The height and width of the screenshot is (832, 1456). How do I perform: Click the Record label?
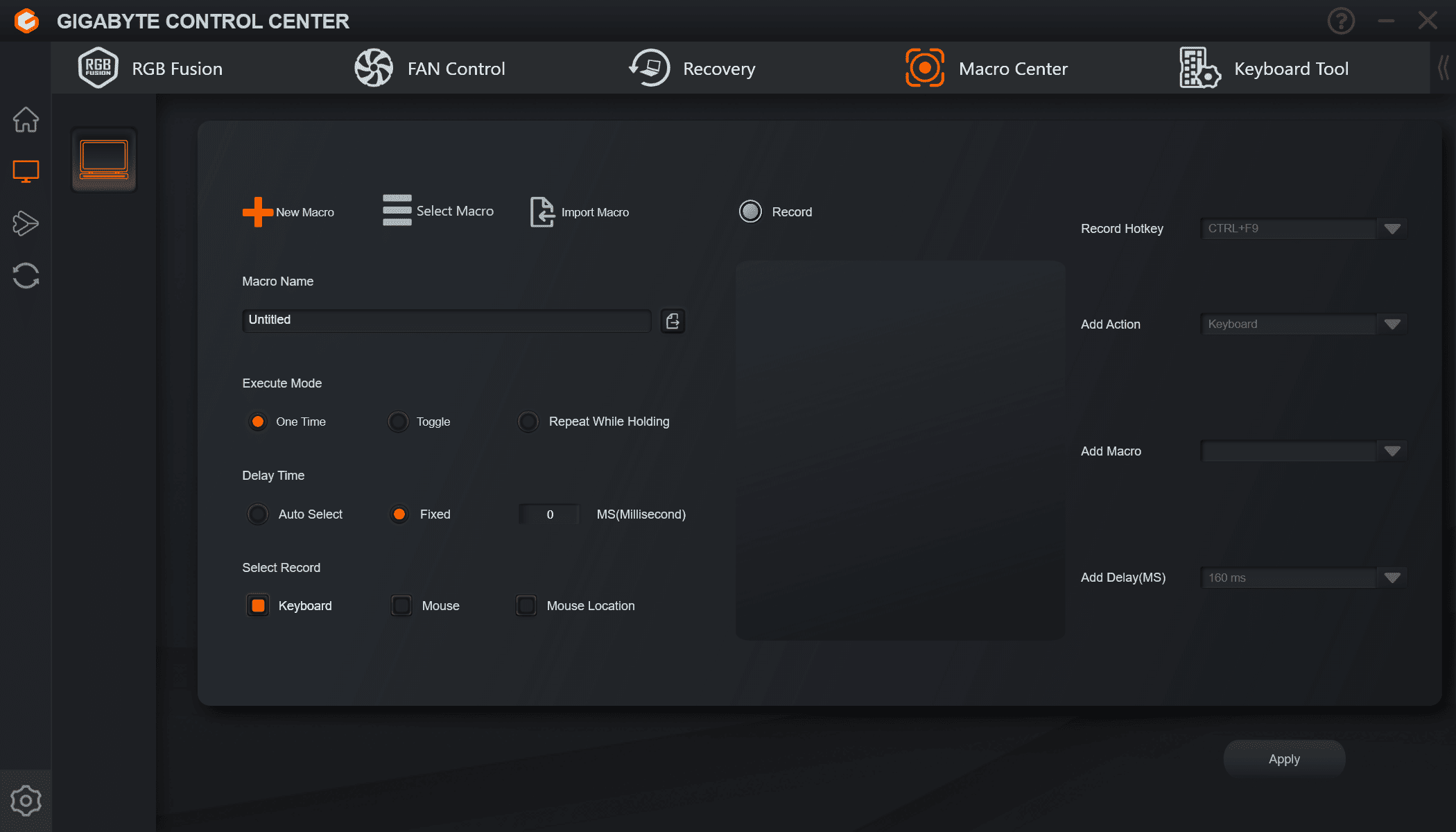[792, 212]
